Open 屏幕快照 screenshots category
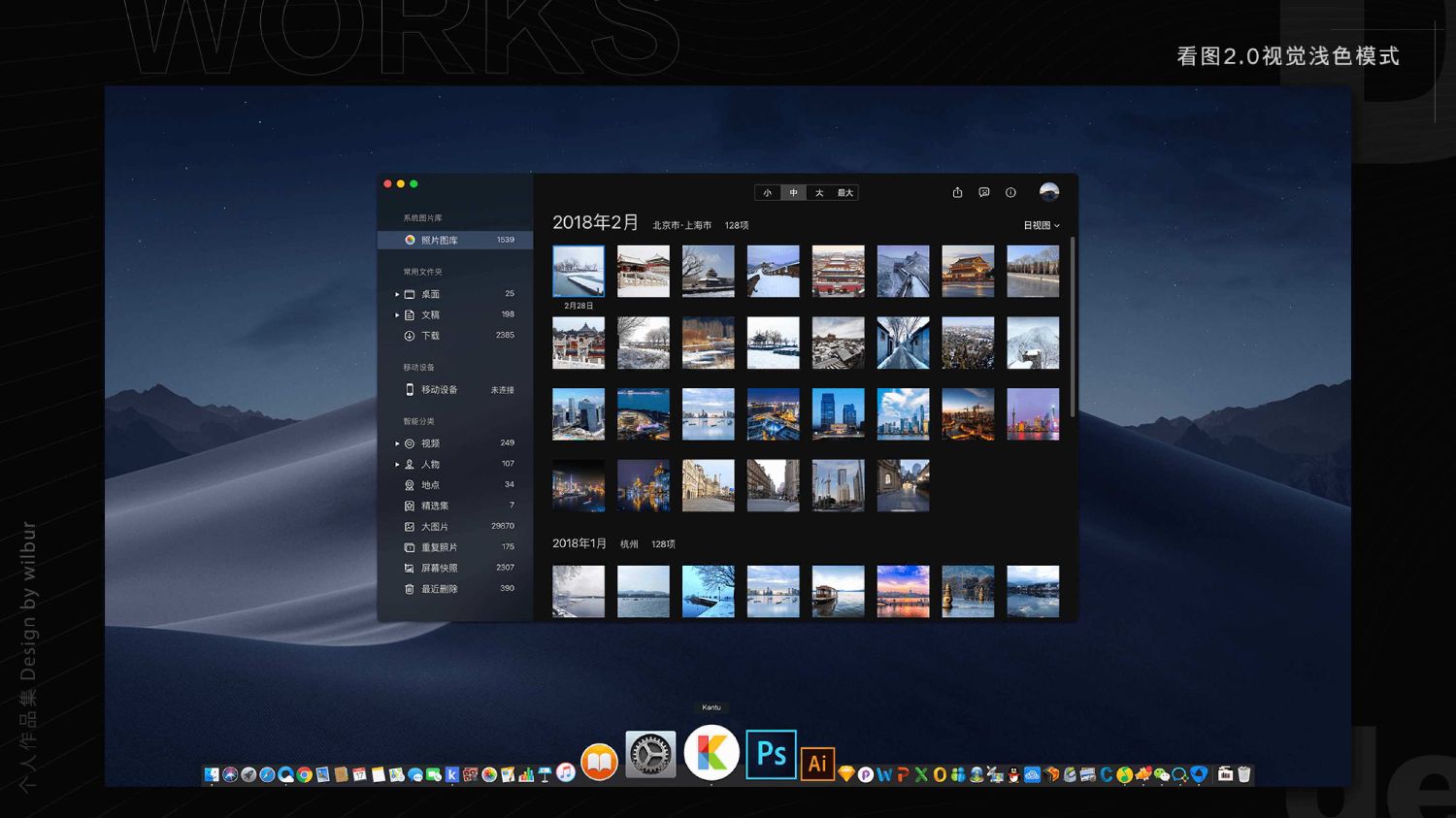This screenshot has height=818, width=1456. pos(439,569)
